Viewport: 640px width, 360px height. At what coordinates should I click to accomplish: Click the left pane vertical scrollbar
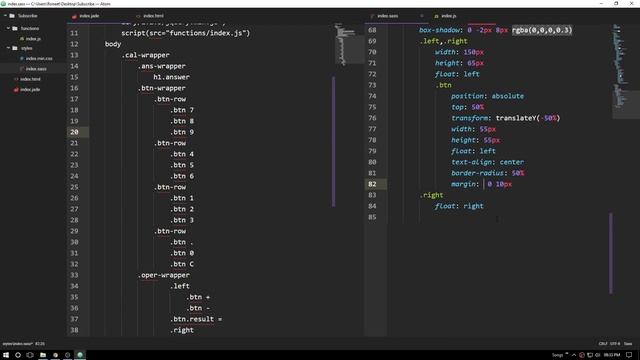(x=333, y=142)
